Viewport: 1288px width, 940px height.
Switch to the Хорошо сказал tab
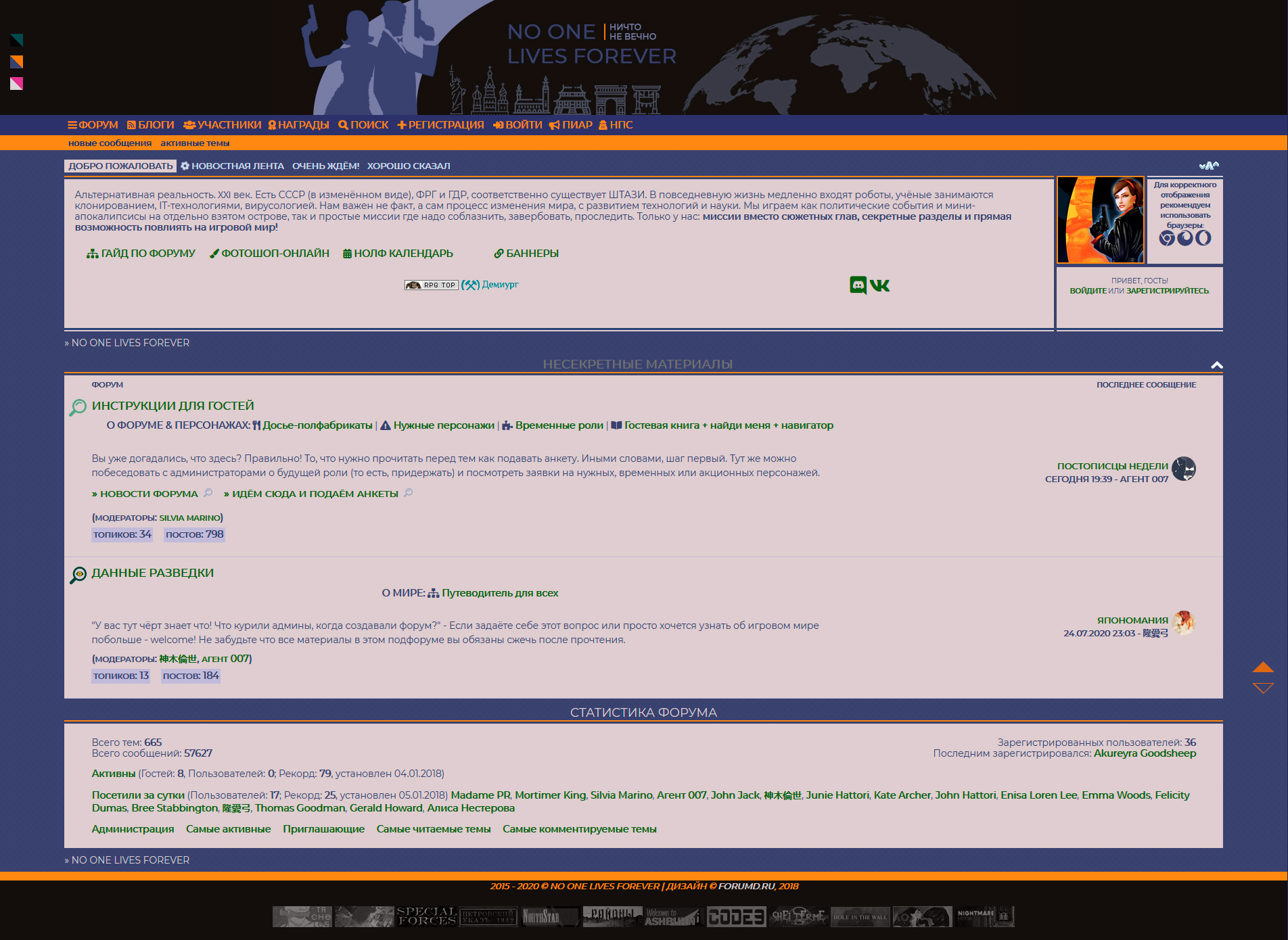(x=409, y=166)
